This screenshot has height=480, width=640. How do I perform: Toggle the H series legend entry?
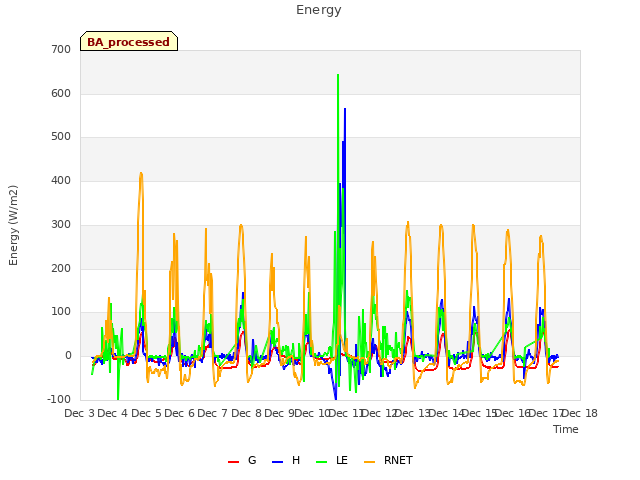pos(286,460)
